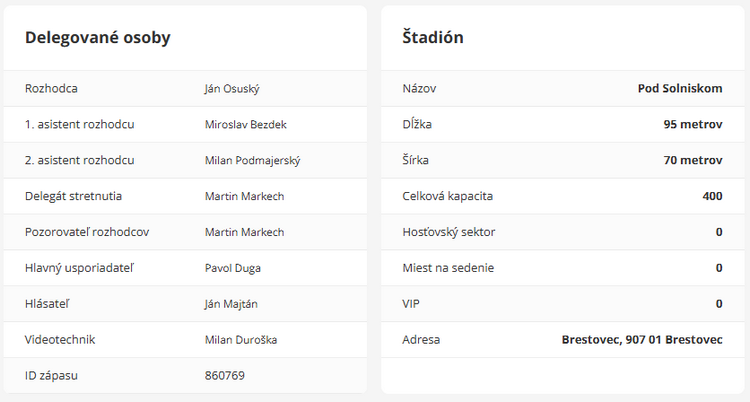The width and height of the screenshot is (750, 402).
Task: Click the Miest na sedenie label
Action: click(447, 268)
